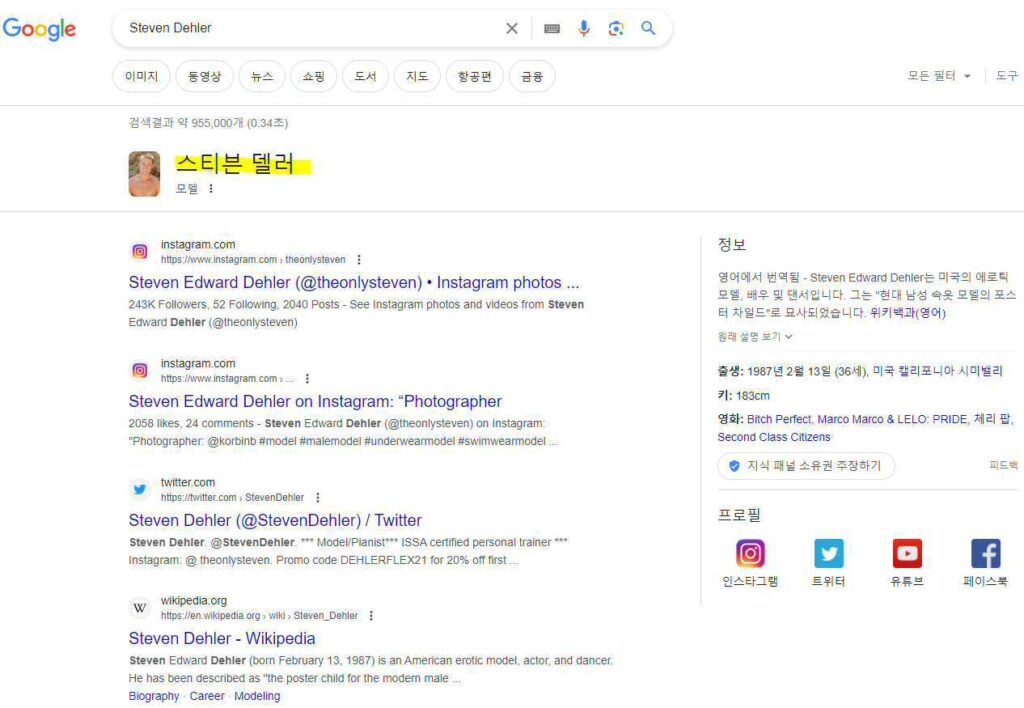This screenshot has width=1024, height=708.
Task: Jump to Wikipedia Modeling section link
Action: coord(257,696)
